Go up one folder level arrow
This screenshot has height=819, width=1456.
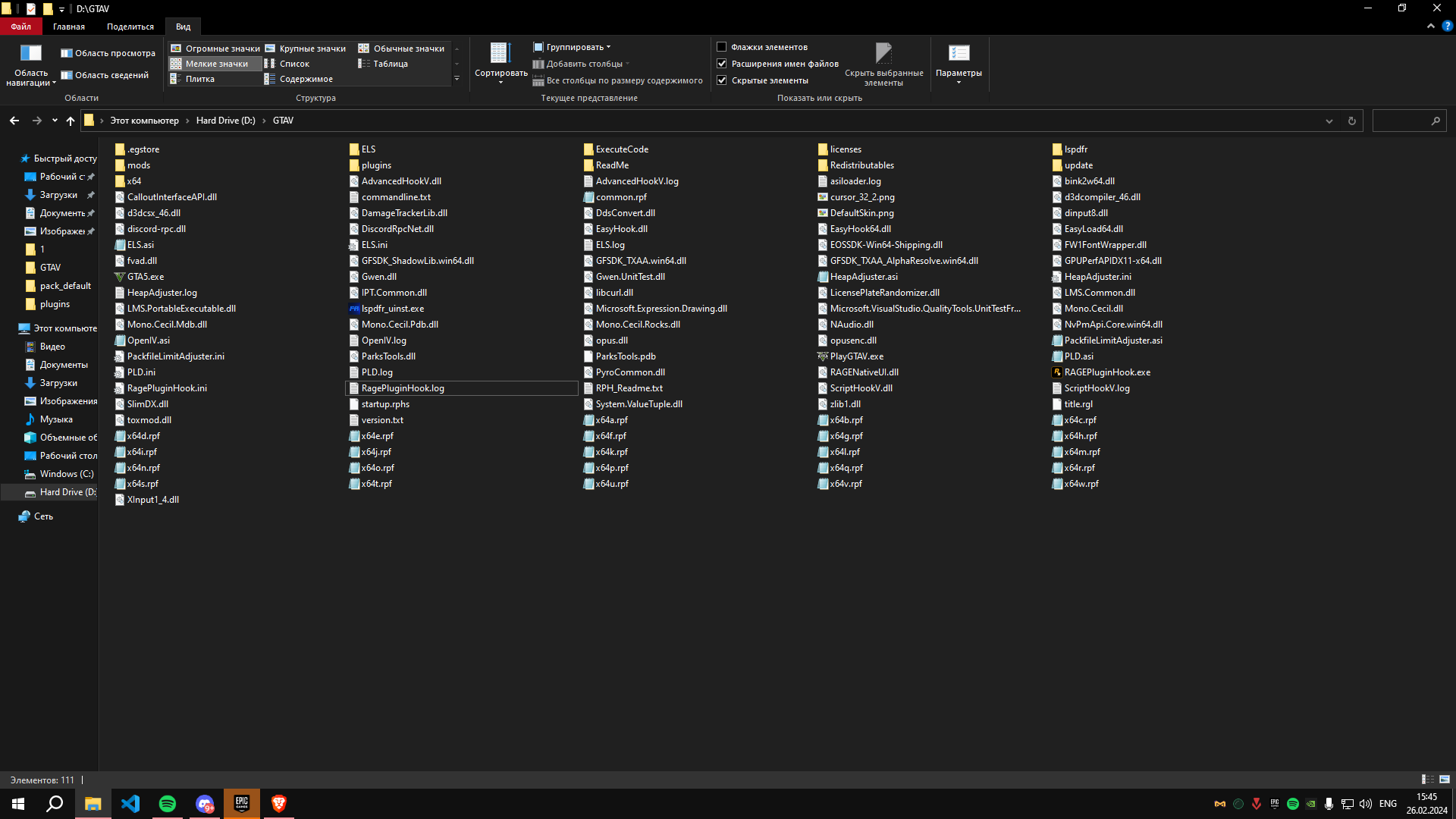[71, 121]
